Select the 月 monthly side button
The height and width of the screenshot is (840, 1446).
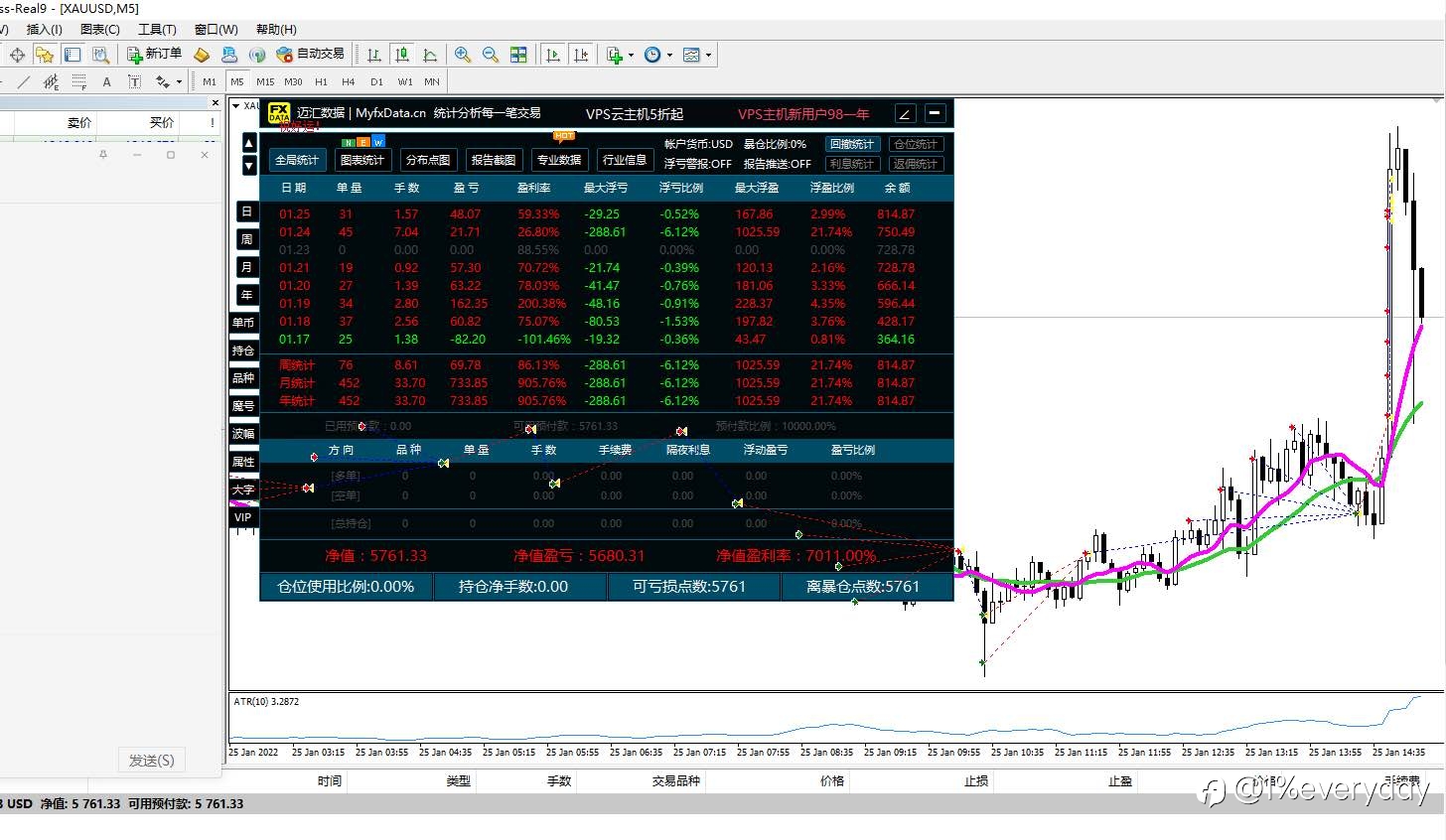pos(247,267)
